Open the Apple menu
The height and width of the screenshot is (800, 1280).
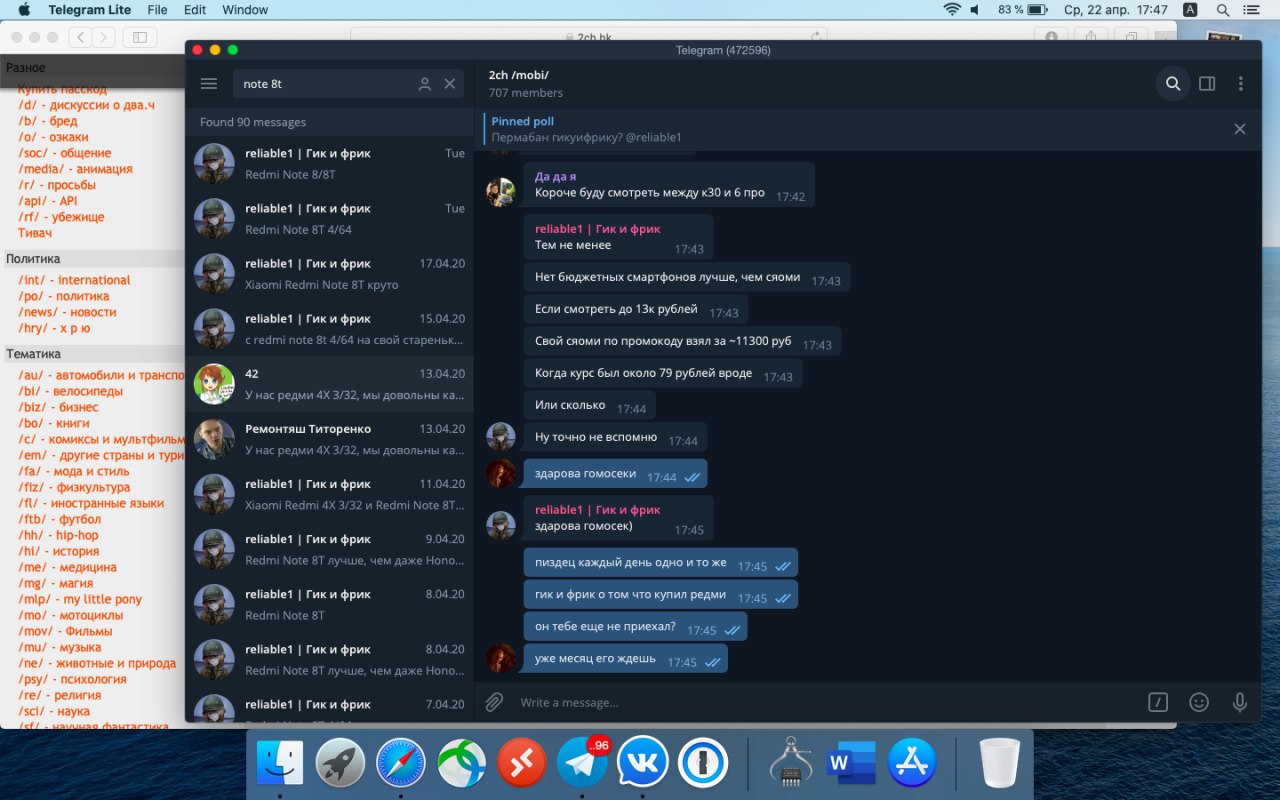24,10
